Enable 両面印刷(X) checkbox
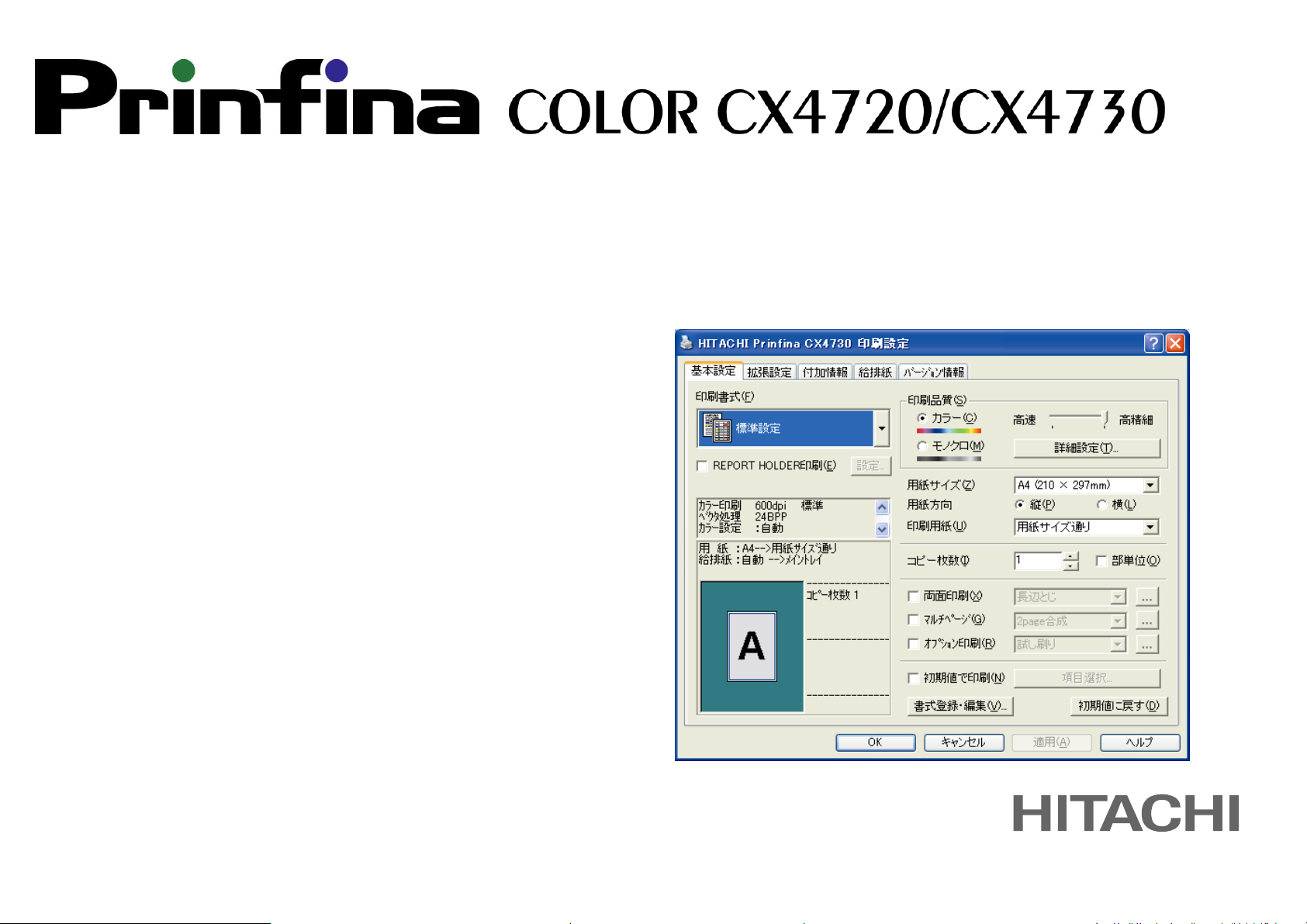Image resolution: width=1307 pixels, height=924 pixels. pyautogui.click(x=913, y=597)
